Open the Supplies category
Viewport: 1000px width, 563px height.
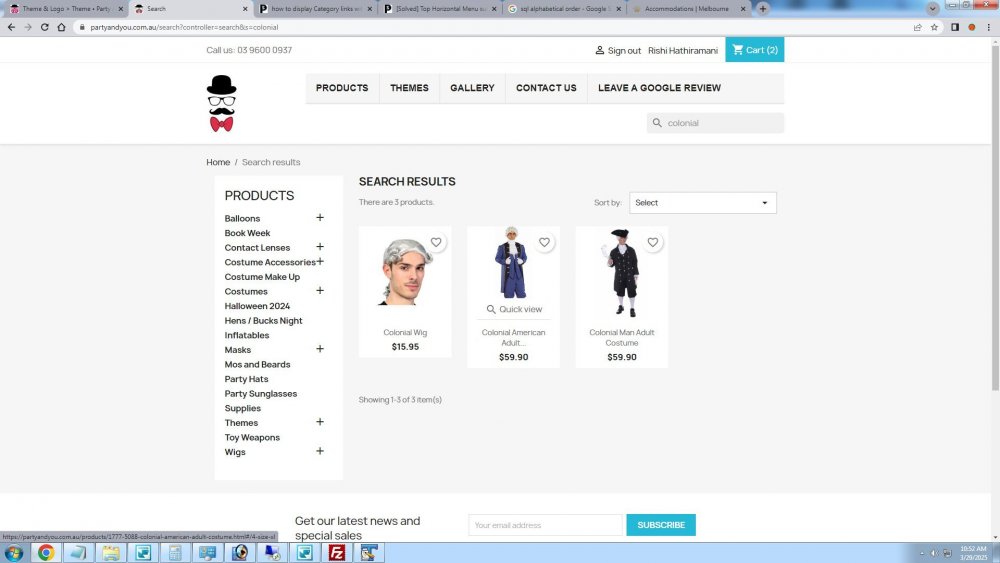point(242,408)
